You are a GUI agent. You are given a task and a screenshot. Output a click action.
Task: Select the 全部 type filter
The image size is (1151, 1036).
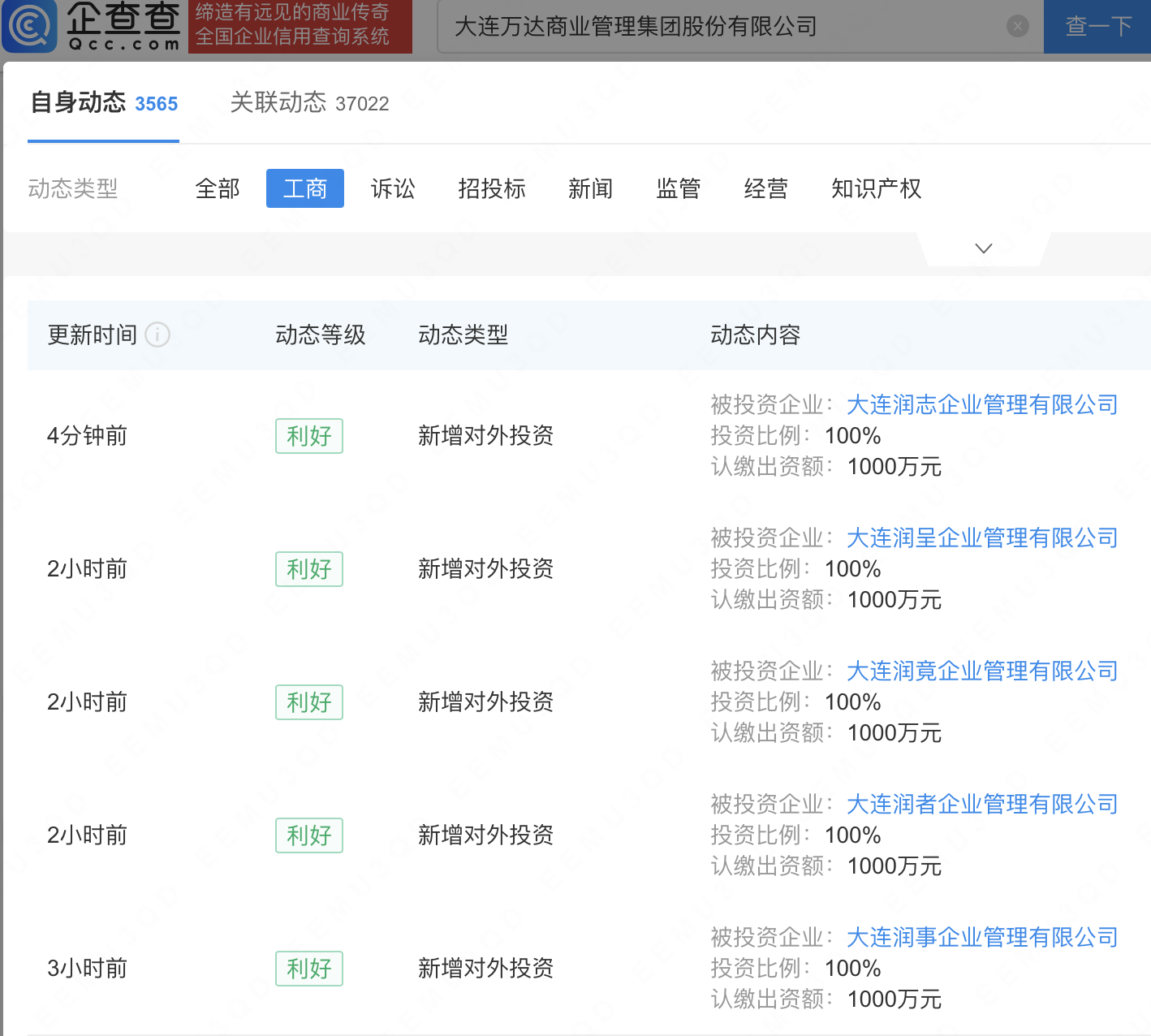pos(218,189)
